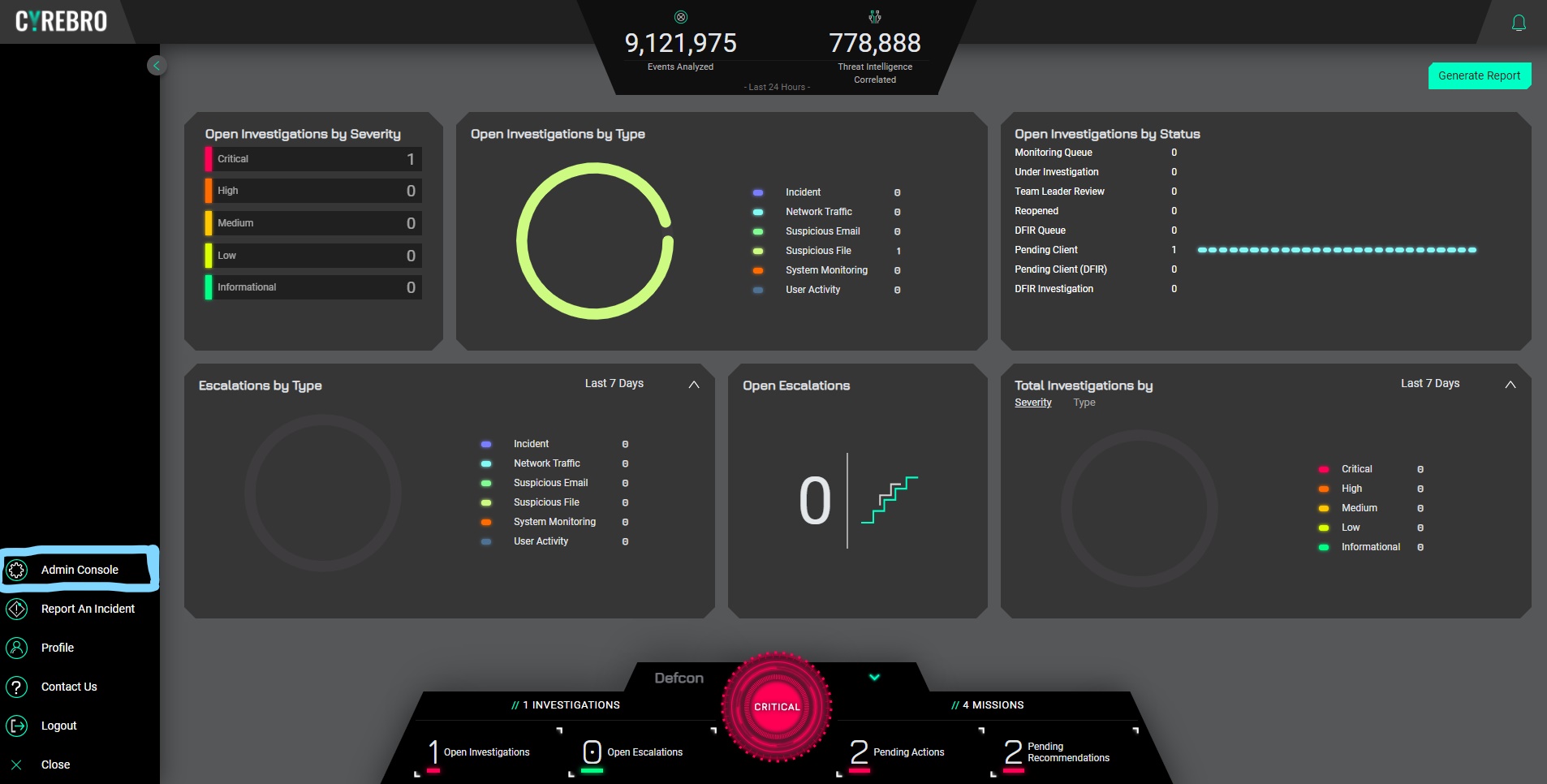Open the Admin Console gear icon
The image size is (1547, 784).
point(17,570)
